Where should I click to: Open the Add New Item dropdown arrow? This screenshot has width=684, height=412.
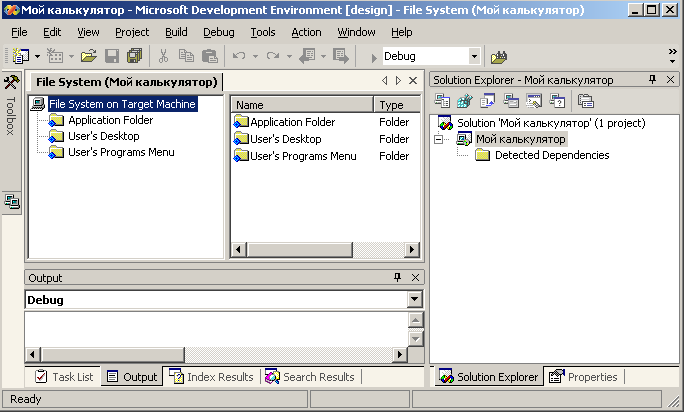71,56
